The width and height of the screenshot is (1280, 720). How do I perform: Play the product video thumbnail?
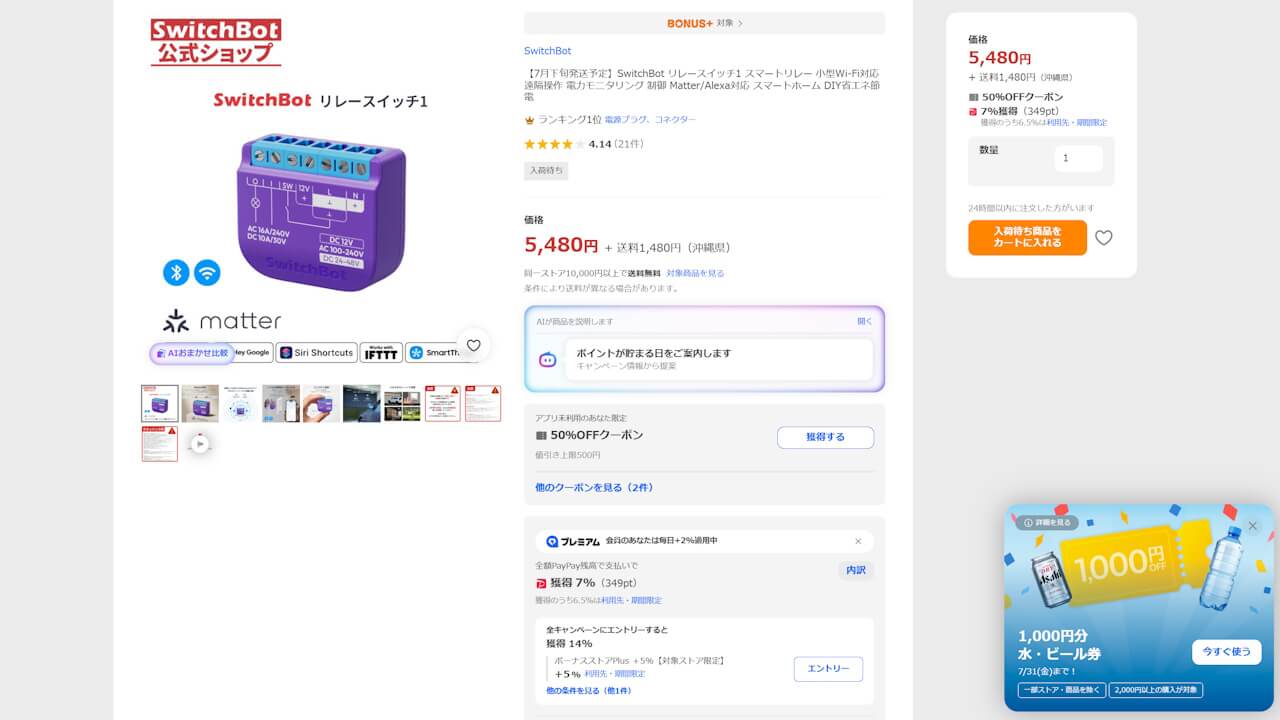click(x=200, y=444)
